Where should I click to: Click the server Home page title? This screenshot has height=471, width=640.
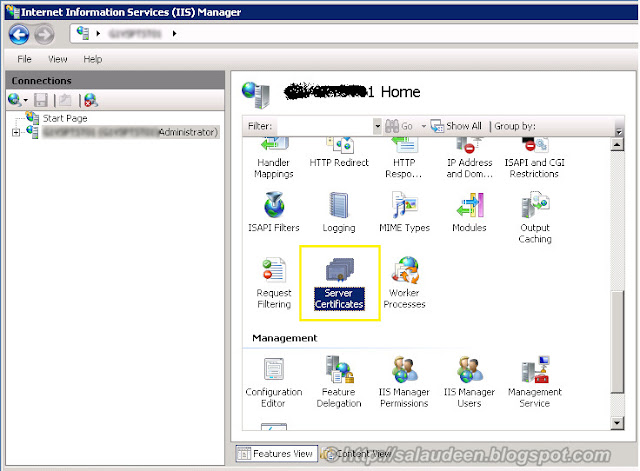353,92
